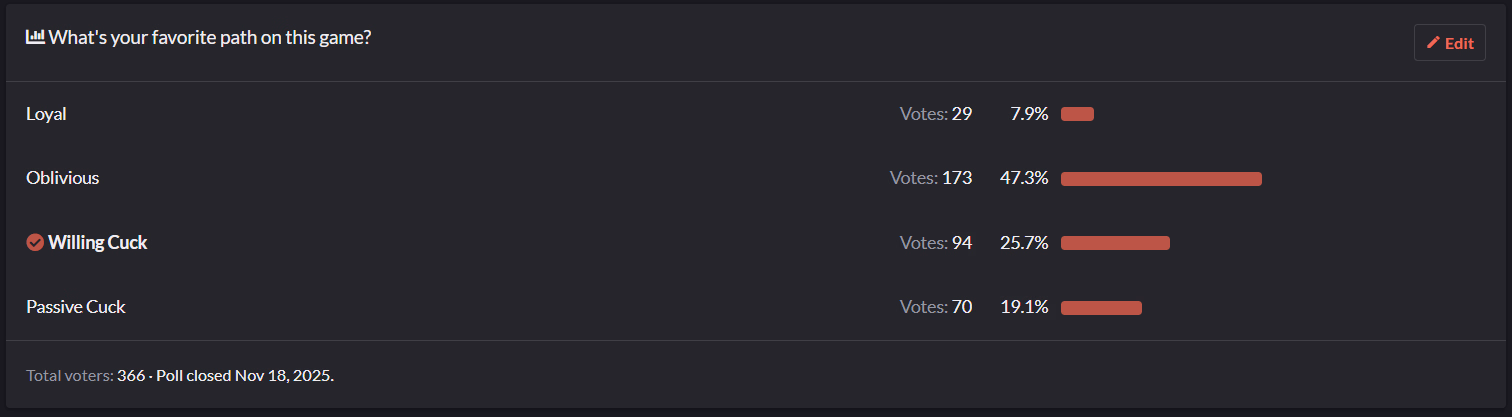Image resolution: width=1512 pixels, height=417 pixels.
Task: Click the Loyal 7.9% result bar
Action: (x=1077, y=114)
